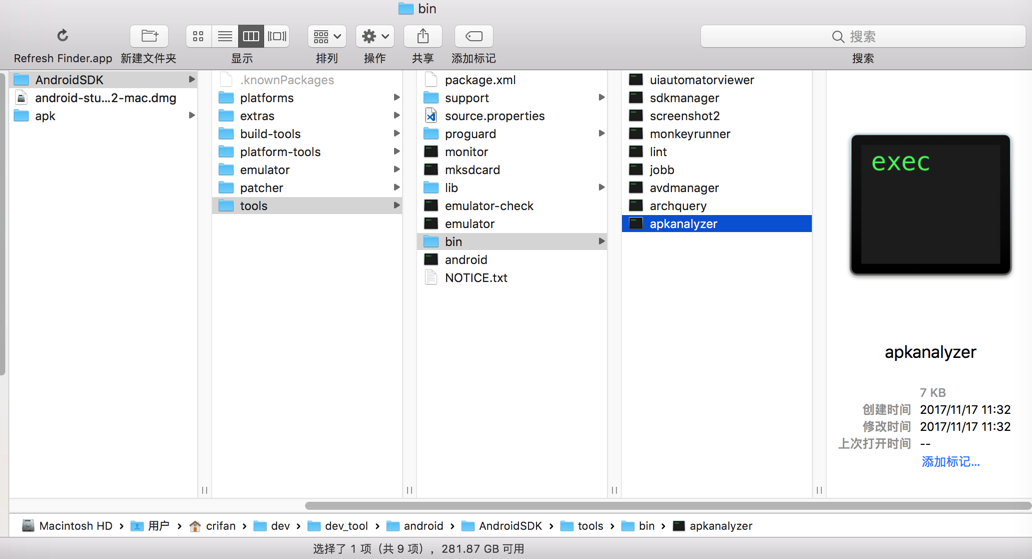Open the emulator folder in second column
Screen dimensions: 1032x559
307,170
